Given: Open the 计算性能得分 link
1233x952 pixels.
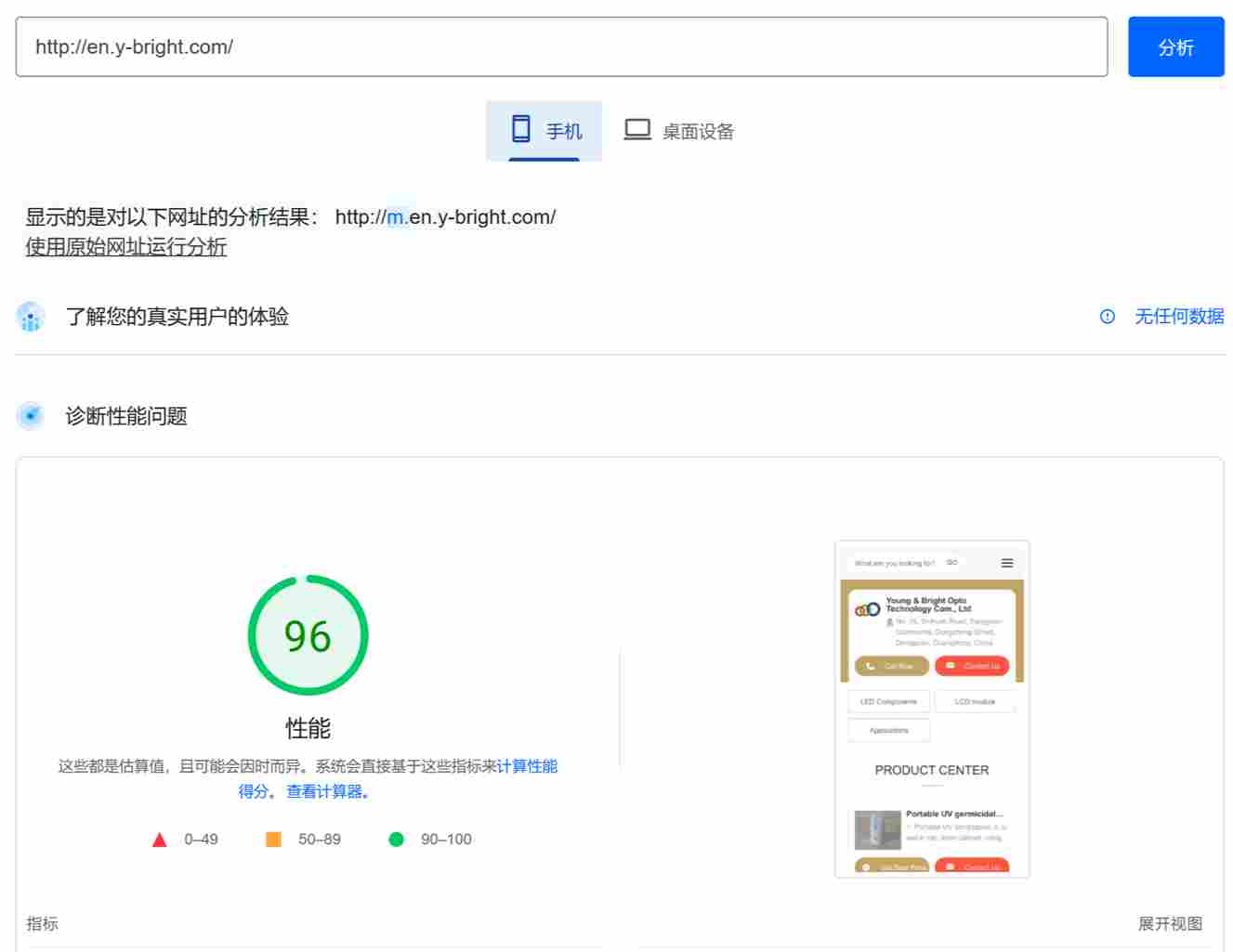Looking at the screenshot, I should [x=530, y=766].
